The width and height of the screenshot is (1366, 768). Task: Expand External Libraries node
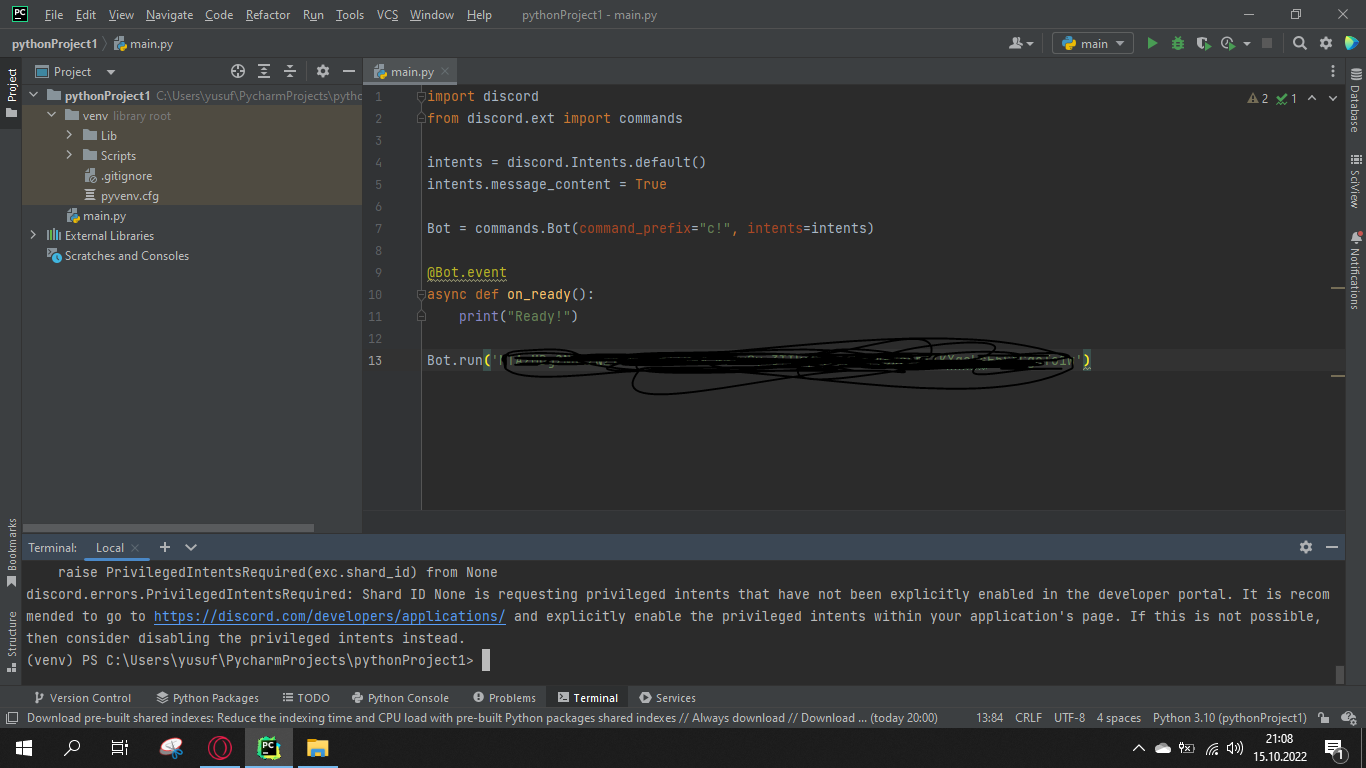[33, 235]
